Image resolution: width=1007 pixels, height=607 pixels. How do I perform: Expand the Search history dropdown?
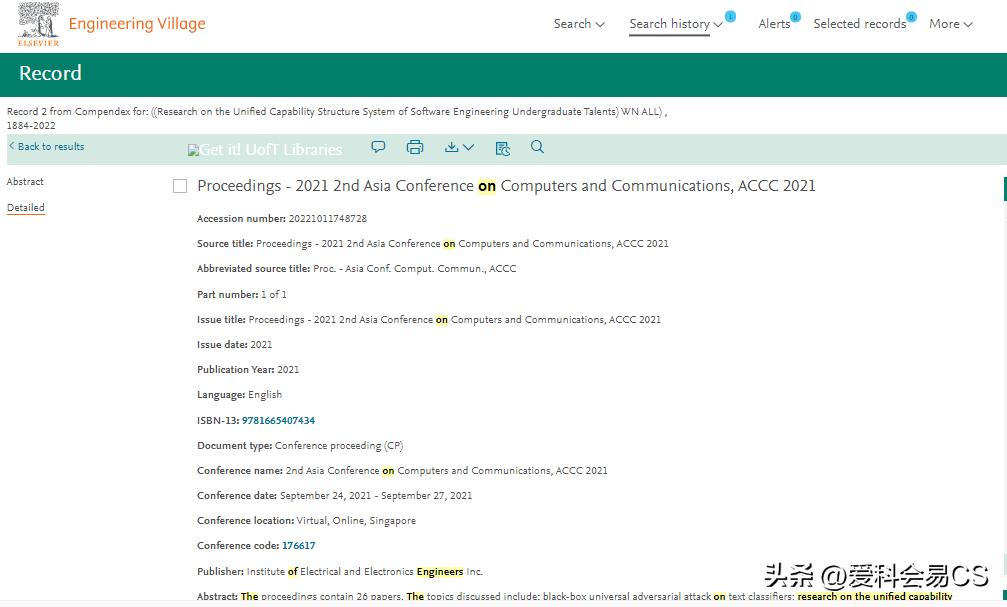[x=675, y=24]
